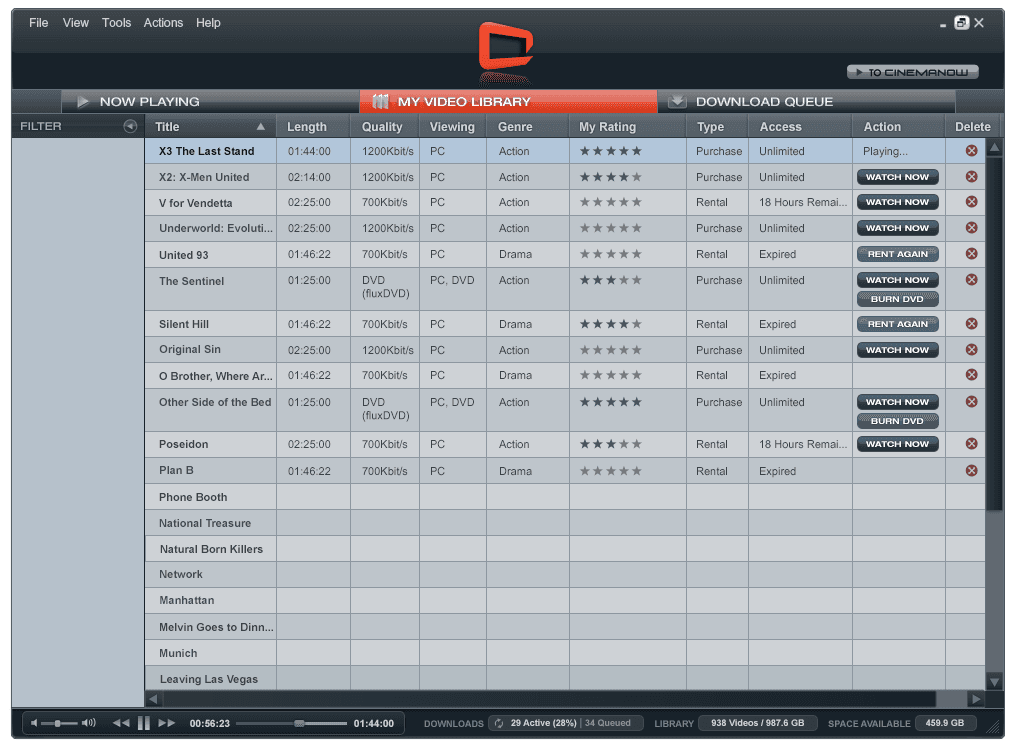The width and height of the screenshot is (1015, 749).
Task: Remove The Sentinel using delete icon
Action: click(971, 280)
